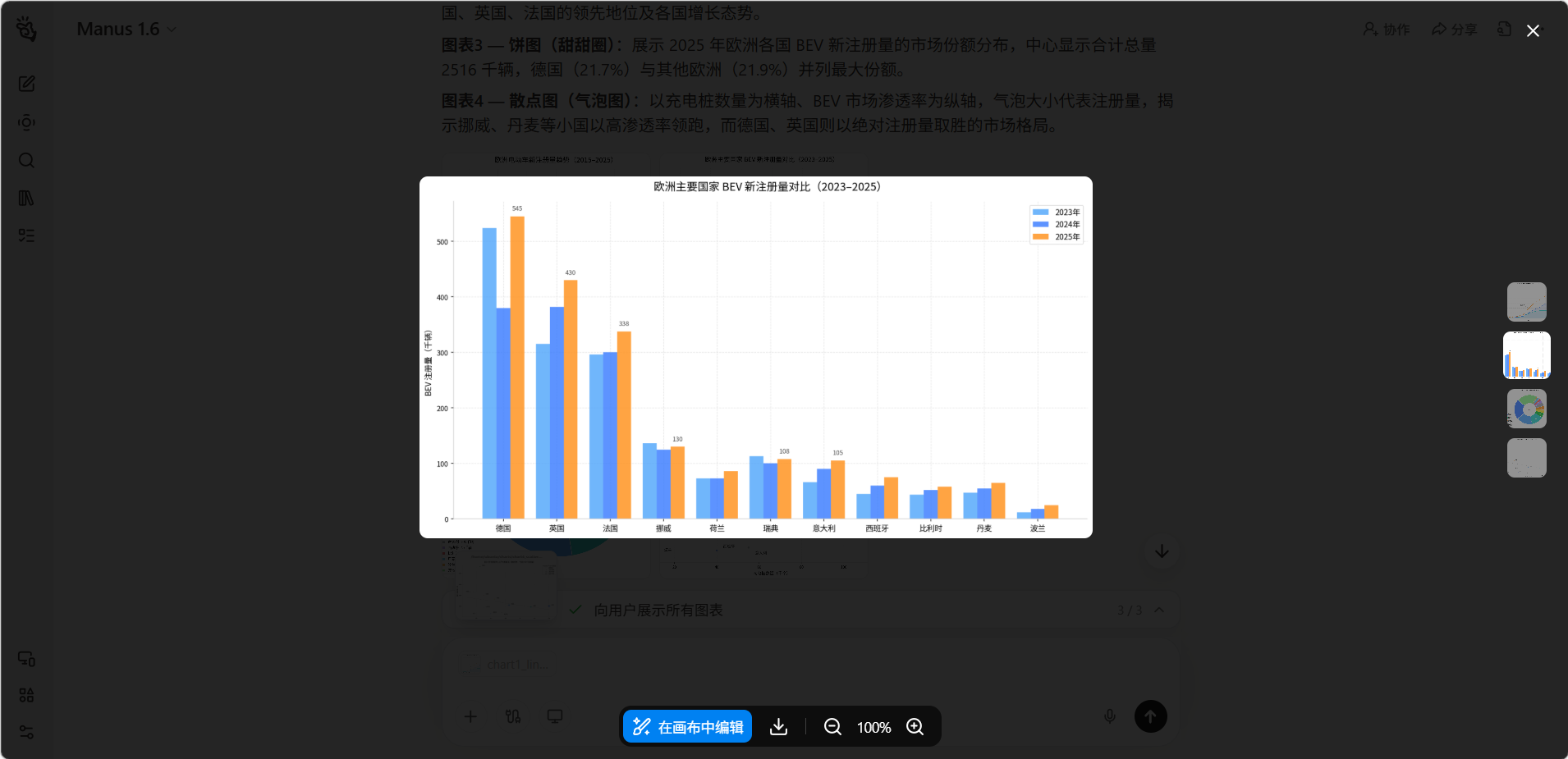
Task: Click the 协作 collaborate button
Action: [x=1387, y=30]
